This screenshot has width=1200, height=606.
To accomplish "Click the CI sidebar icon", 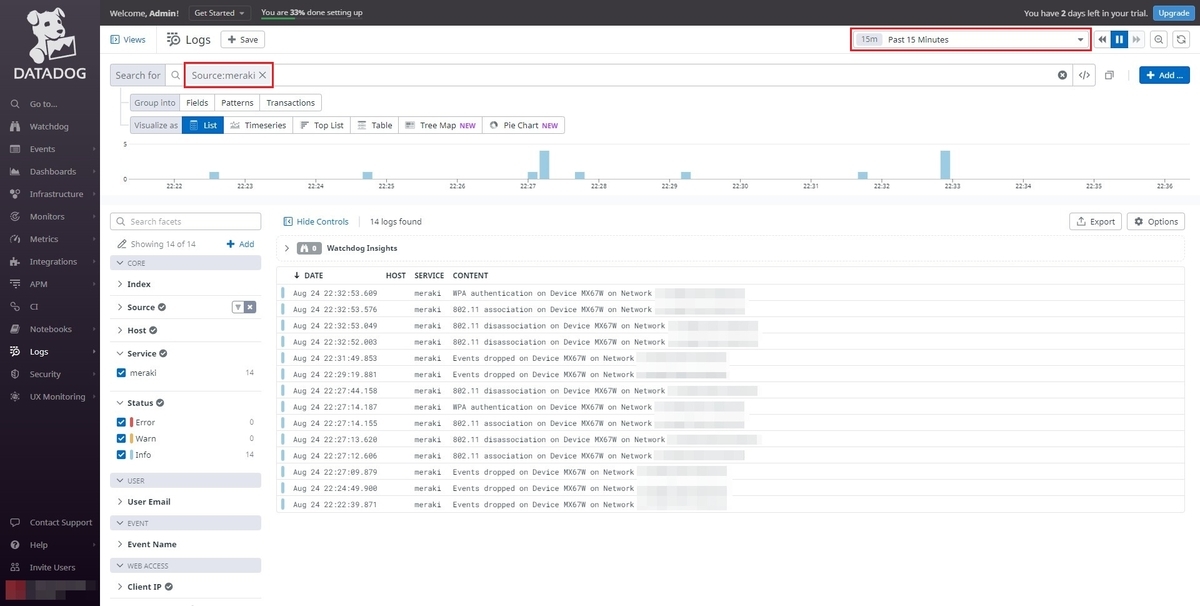I will click(15, 307).
